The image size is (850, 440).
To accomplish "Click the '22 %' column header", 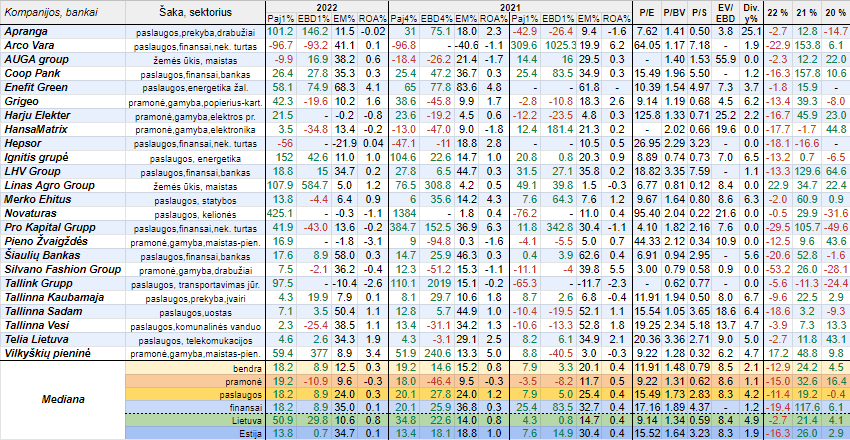I will coord(777,12).
